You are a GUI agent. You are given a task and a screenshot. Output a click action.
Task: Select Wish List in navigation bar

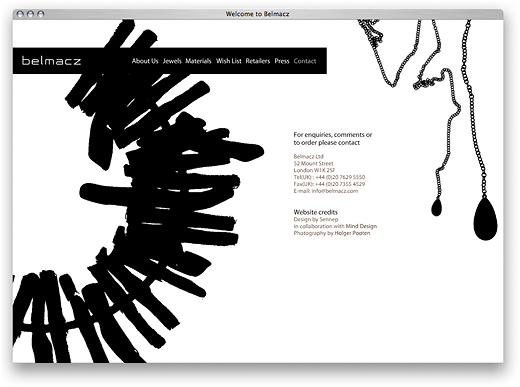229,61
